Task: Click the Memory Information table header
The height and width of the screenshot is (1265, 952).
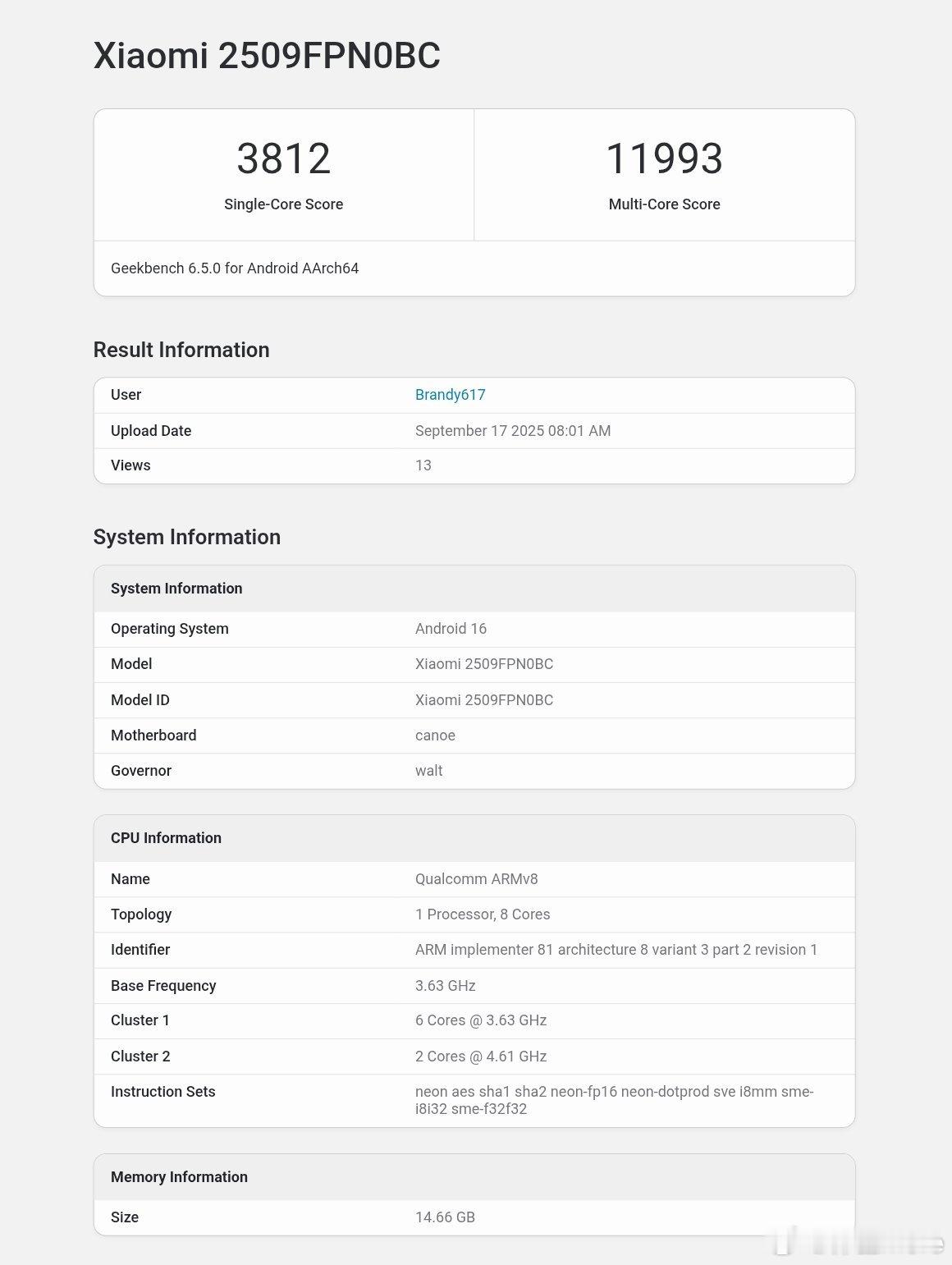Action: click(474, 1177)
